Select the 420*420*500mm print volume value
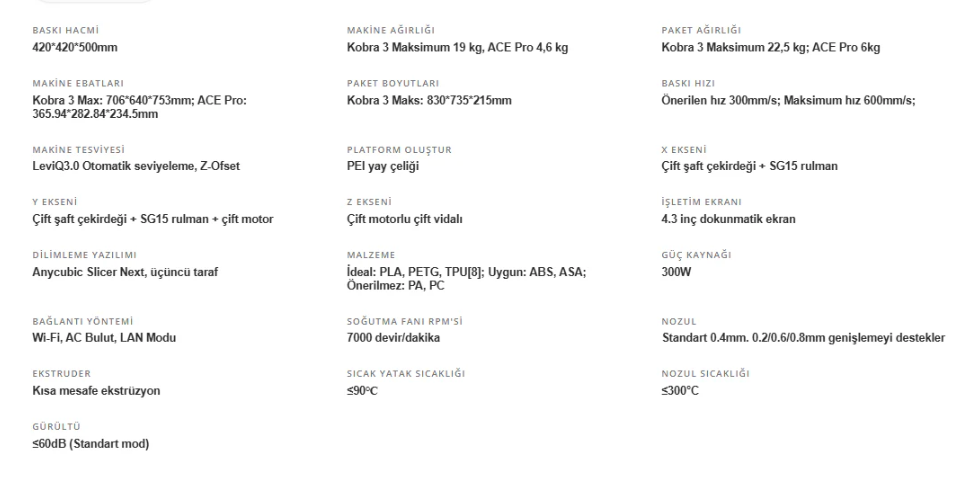974x480 pixels. click(x=75, y=47)
